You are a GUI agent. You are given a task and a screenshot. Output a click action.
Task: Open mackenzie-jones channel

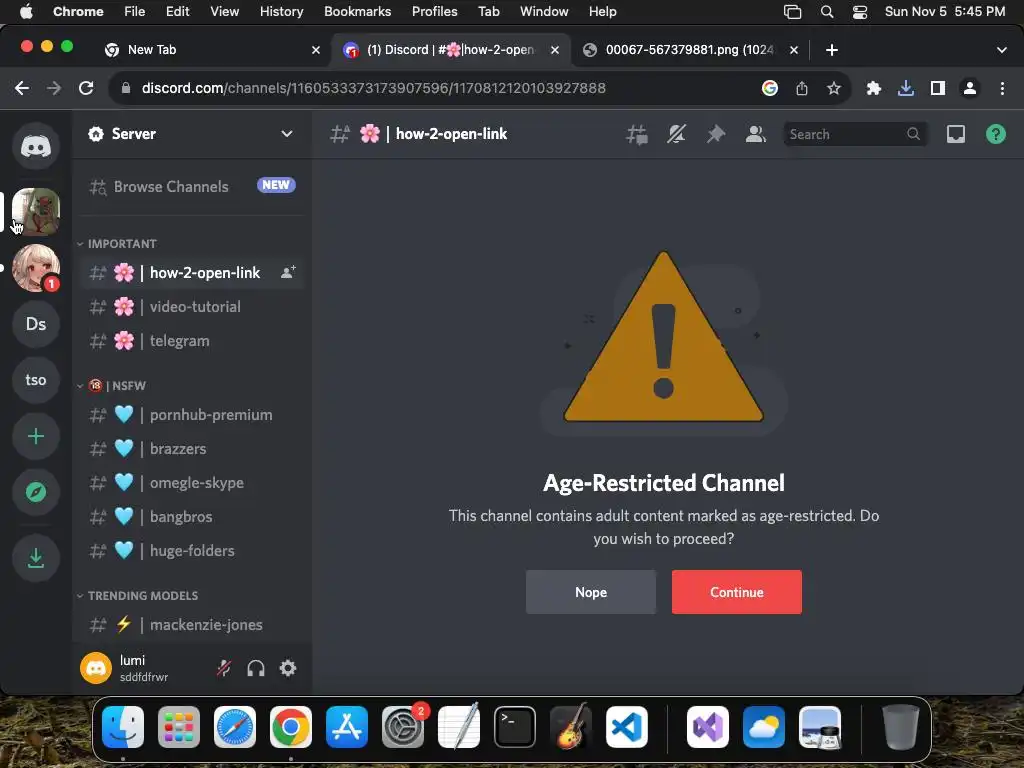coord(191,625)
